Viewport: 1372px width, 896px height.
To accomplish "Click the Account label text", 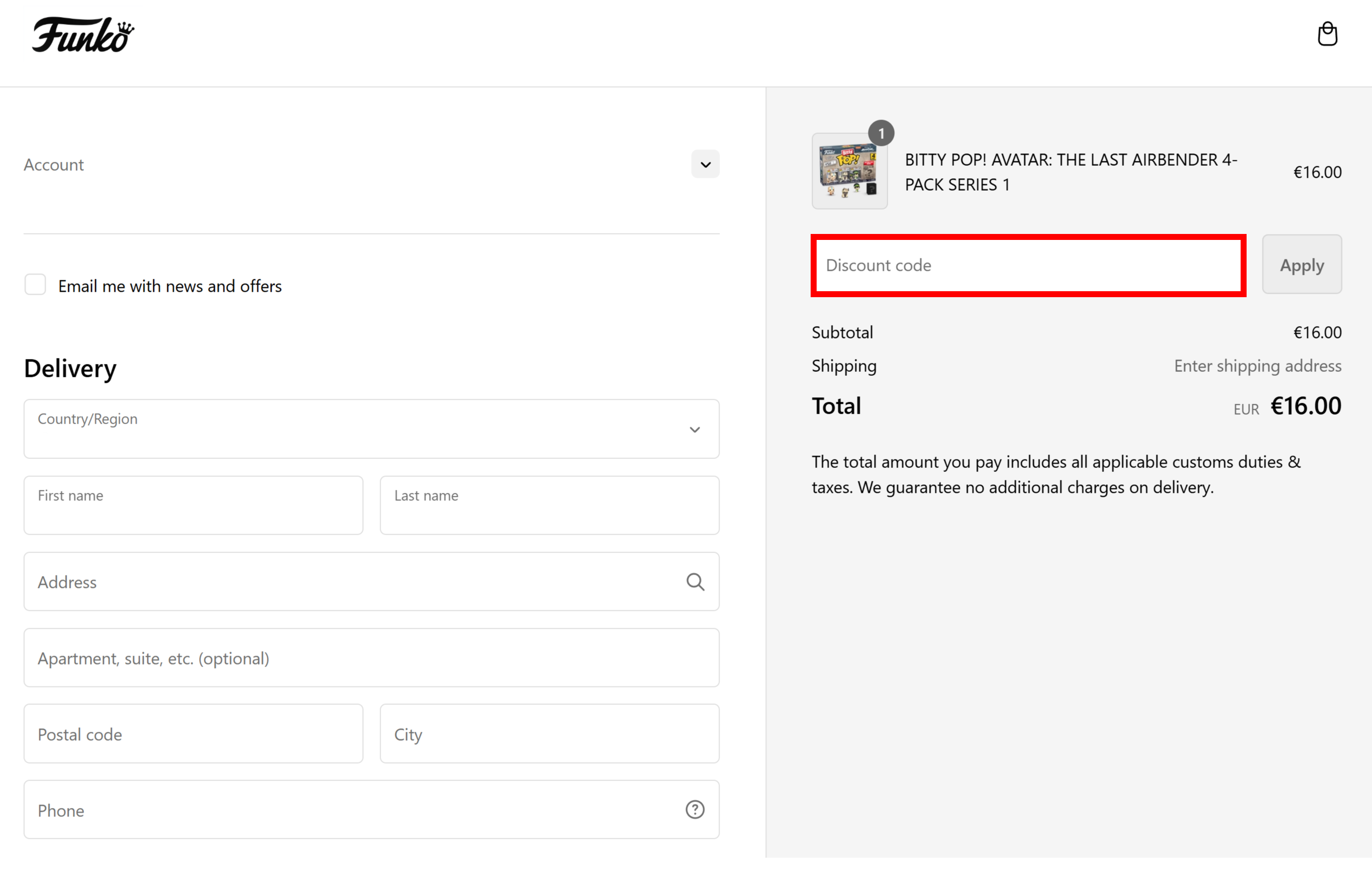I will click(54, 164).
